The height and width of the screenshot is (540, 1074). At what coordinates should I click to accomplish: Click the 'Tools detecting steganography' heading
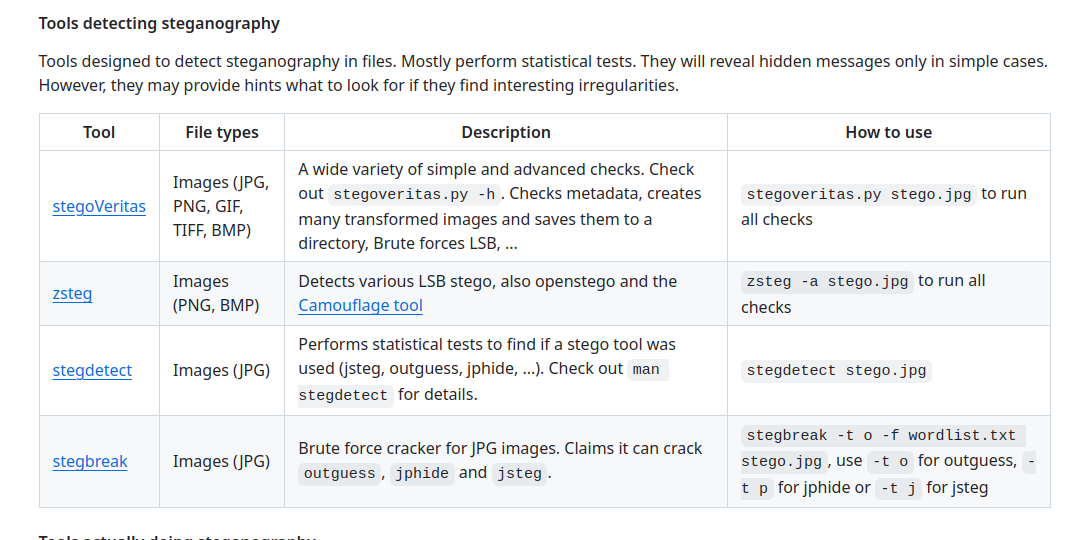[x=159, y=23]
